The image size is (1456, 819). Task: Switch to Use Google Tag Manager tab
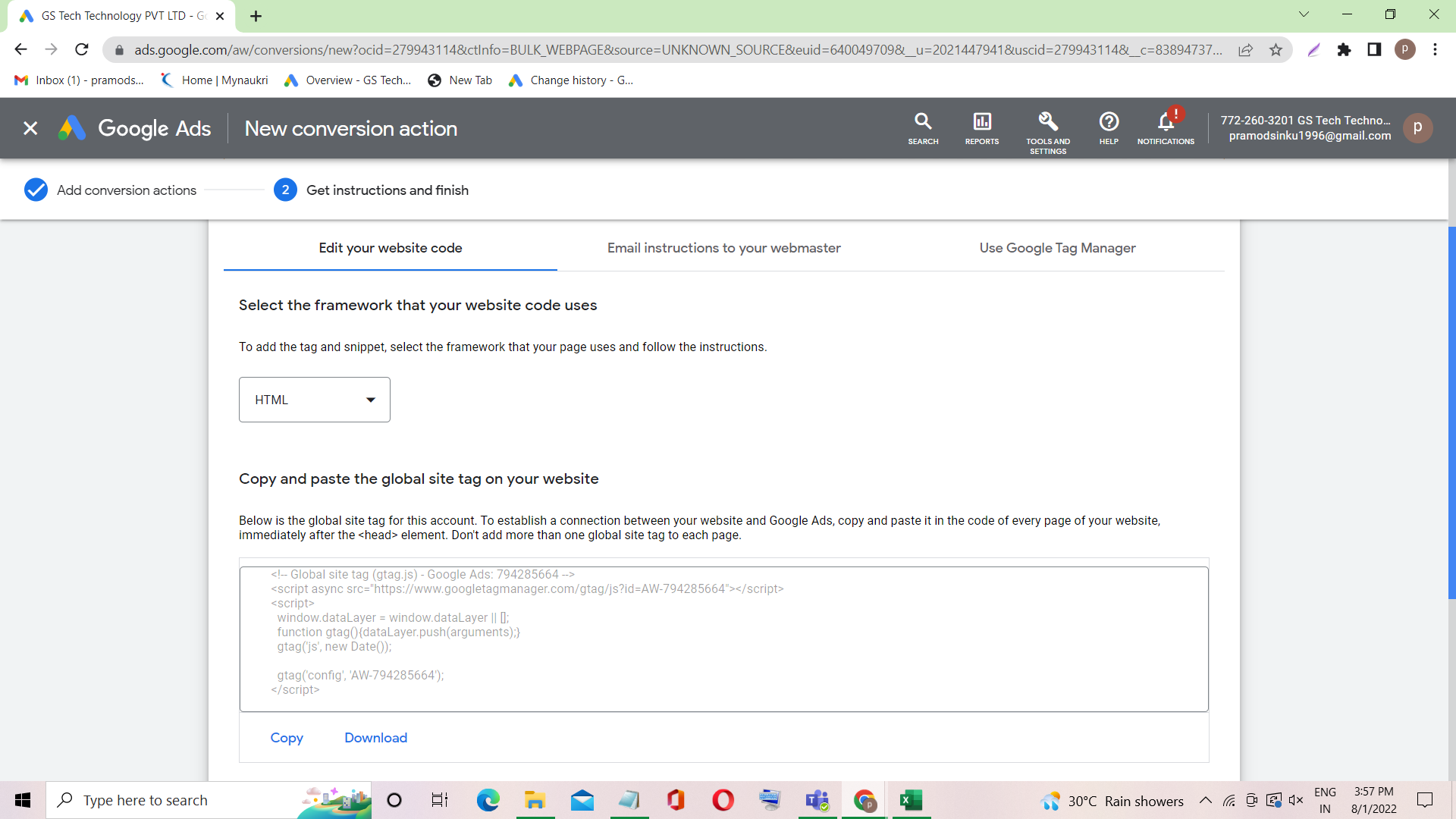pos(1057,248)
